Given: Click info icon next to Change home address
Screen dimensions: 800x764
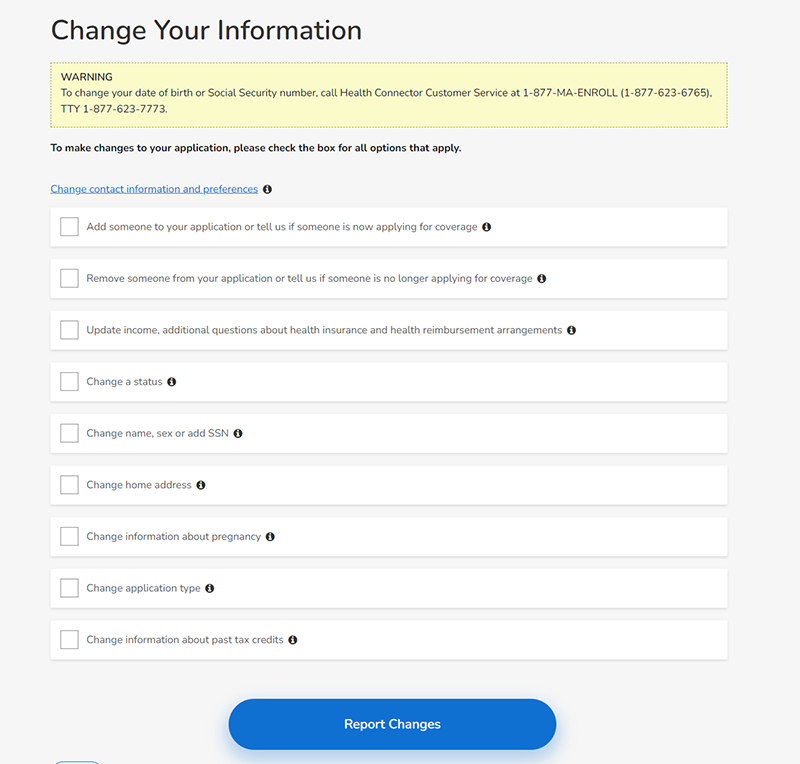Looking at the screenshot, I should [201, 485].
